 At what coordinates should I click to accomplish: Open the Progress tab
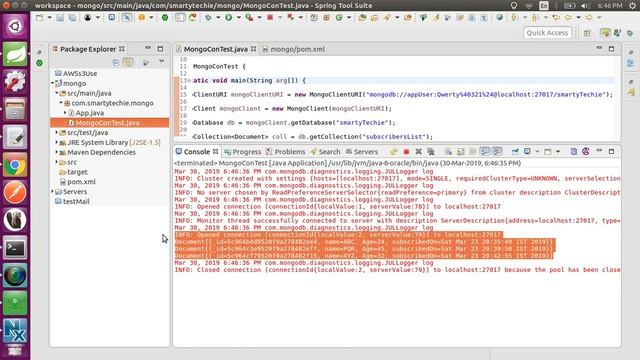tap(243, 152)
